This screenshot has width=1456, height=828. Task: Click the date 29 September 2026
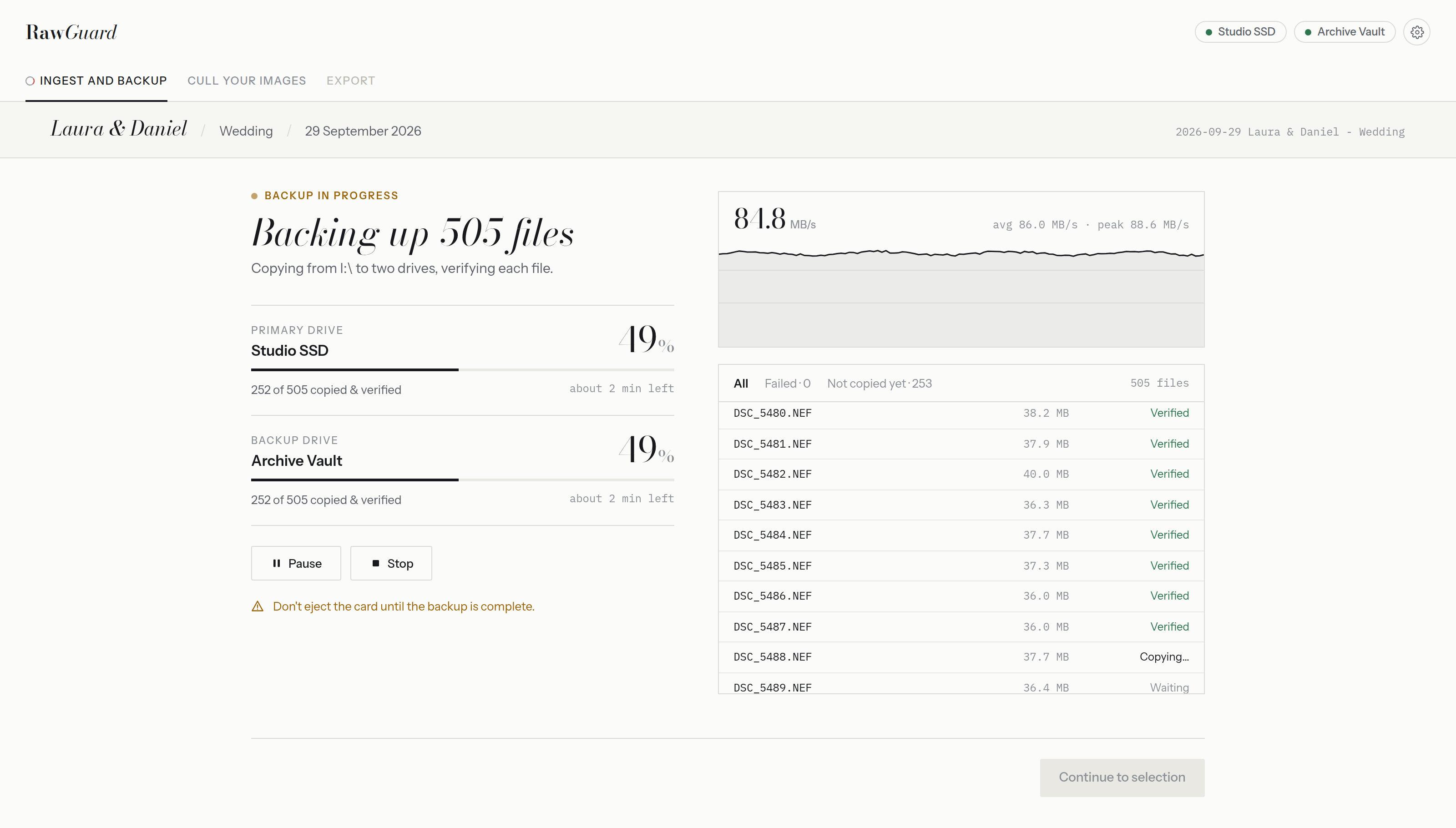363,131
